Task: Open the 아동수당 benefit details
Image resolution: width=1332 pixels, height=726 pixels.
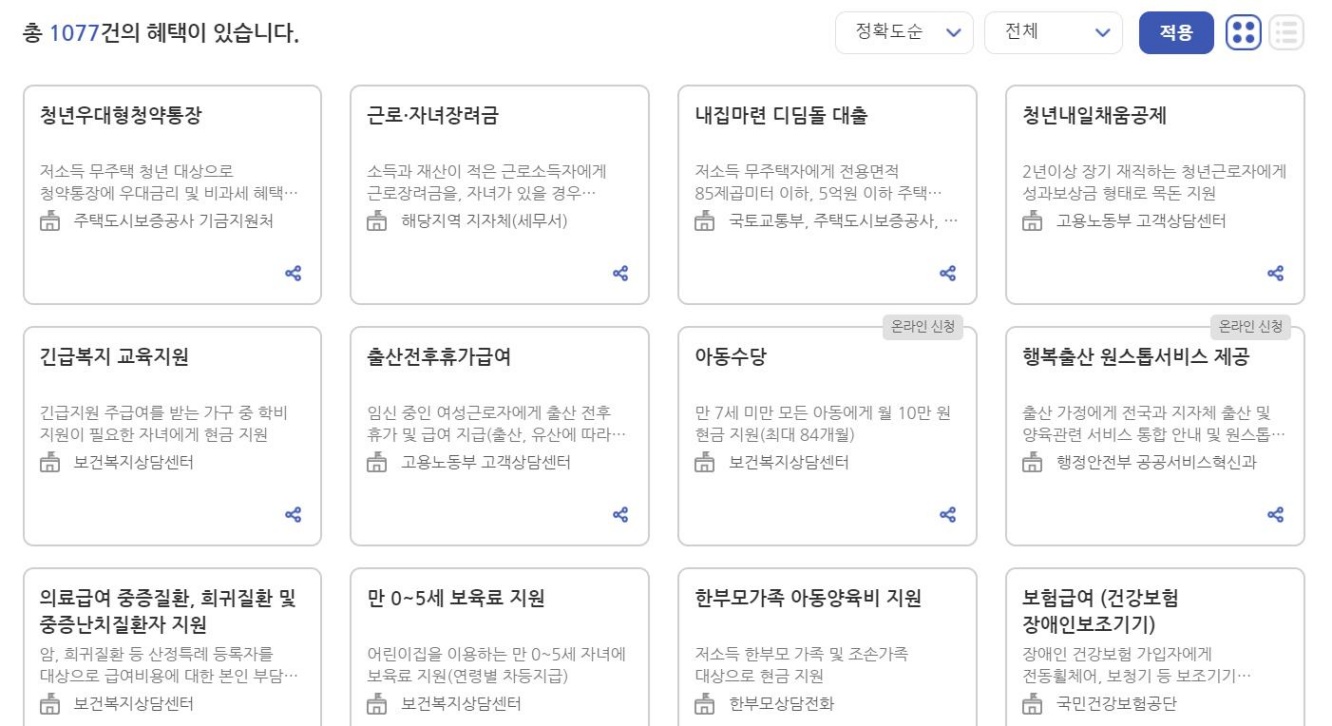Action: point(731,356)
